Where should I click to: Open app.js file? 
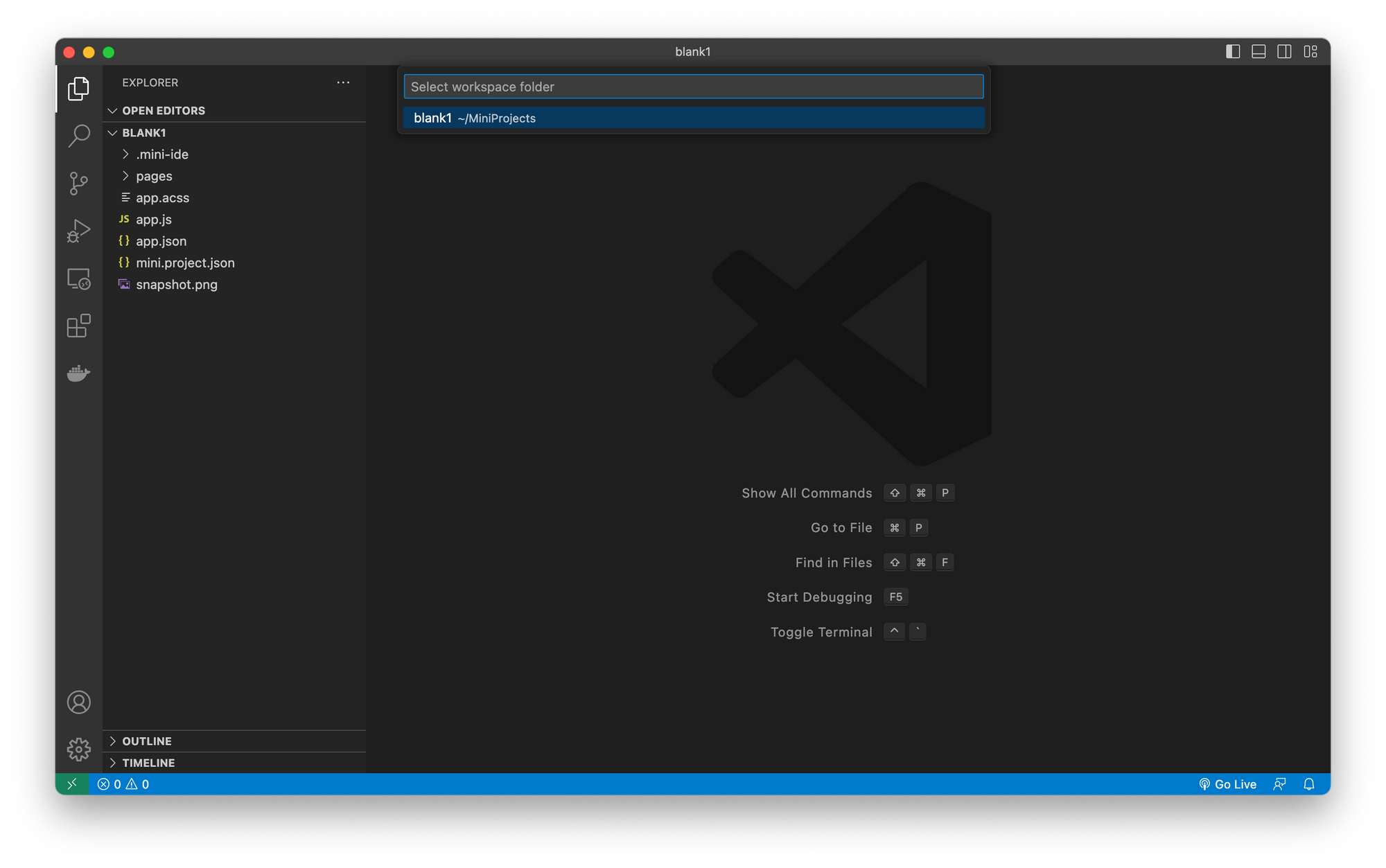point(234,220)
